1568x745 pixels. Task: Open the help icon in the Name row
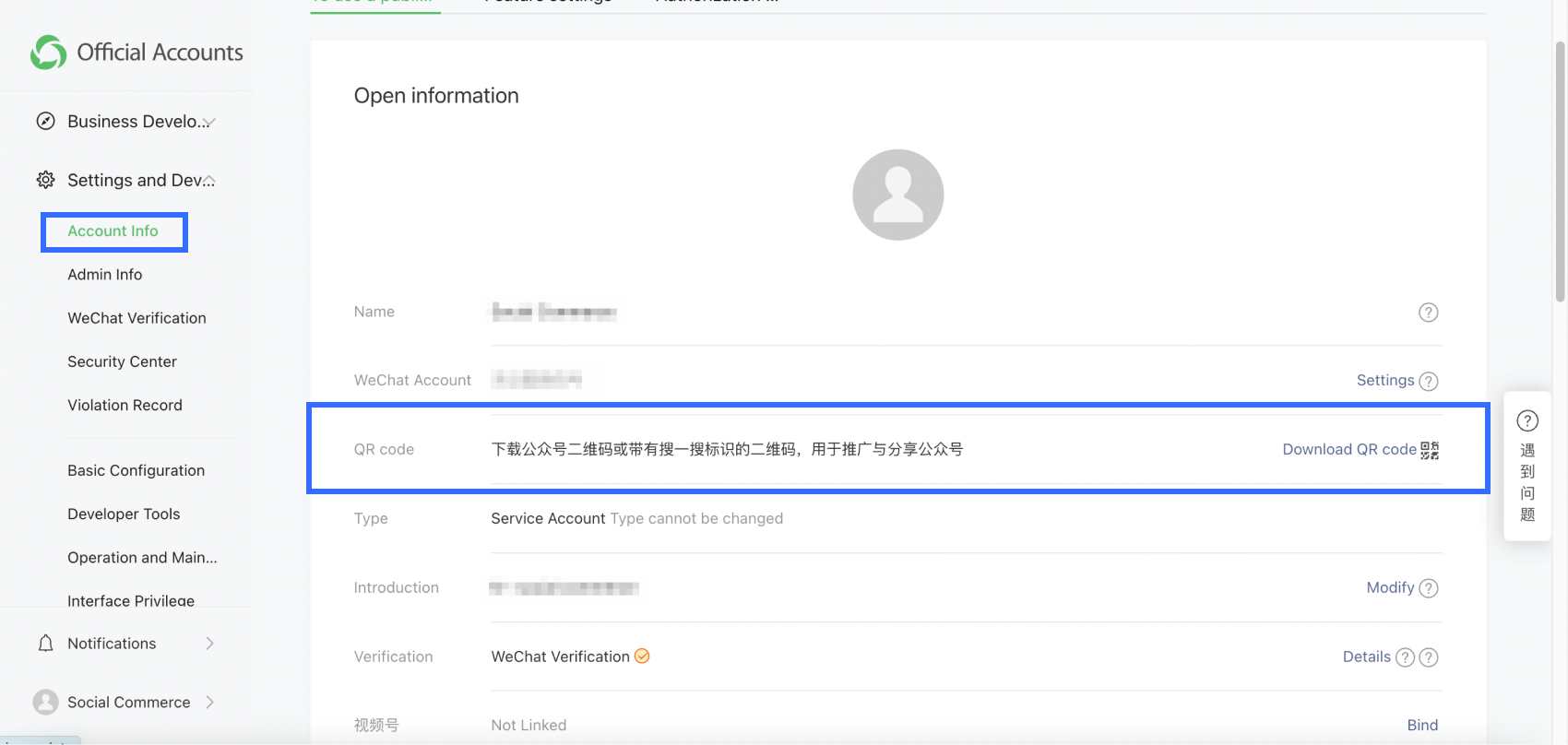coord(1429,313)
